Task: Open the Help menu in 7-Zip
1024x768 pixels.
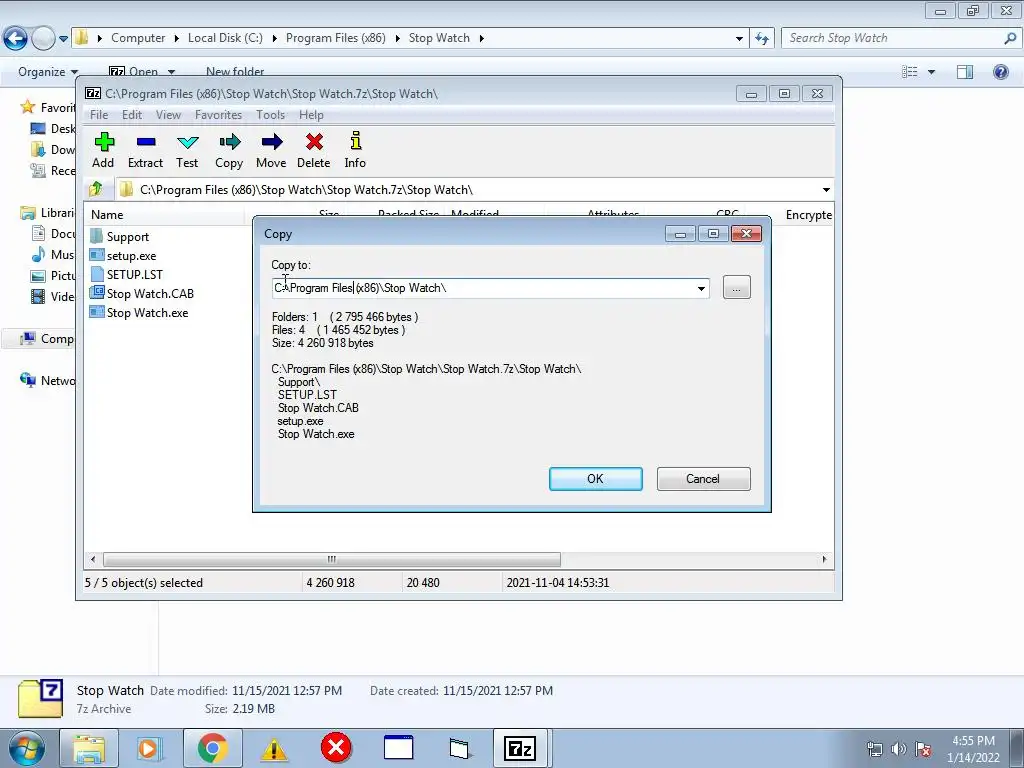Action: pyautogui.click(x=312, y=115)
